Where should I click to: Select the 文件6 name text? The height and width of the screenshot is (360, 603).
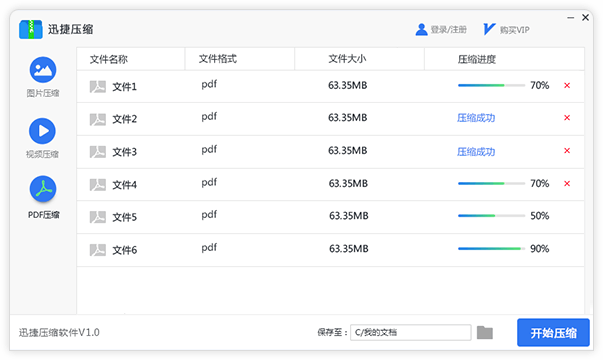[x=124, y=250]
